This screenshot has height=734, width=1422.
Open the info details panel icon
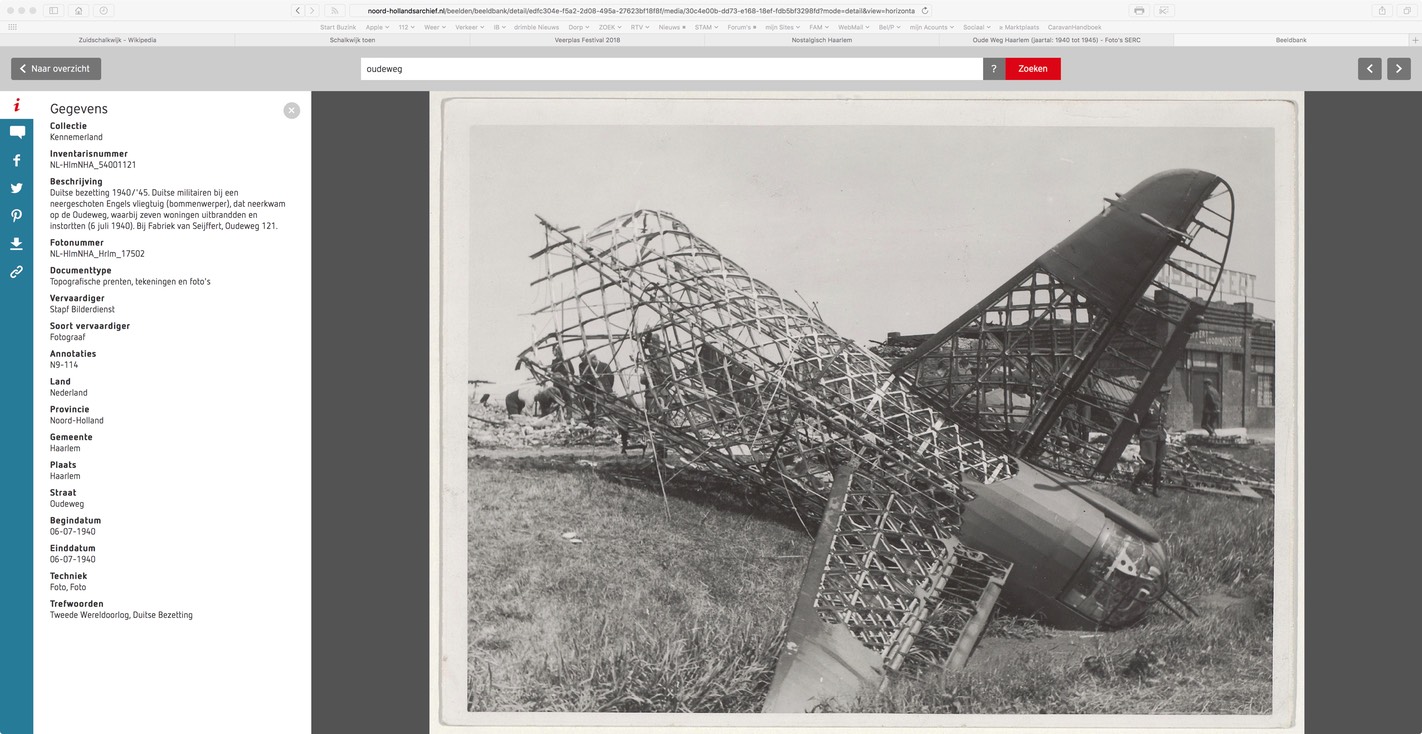(17, 105)
